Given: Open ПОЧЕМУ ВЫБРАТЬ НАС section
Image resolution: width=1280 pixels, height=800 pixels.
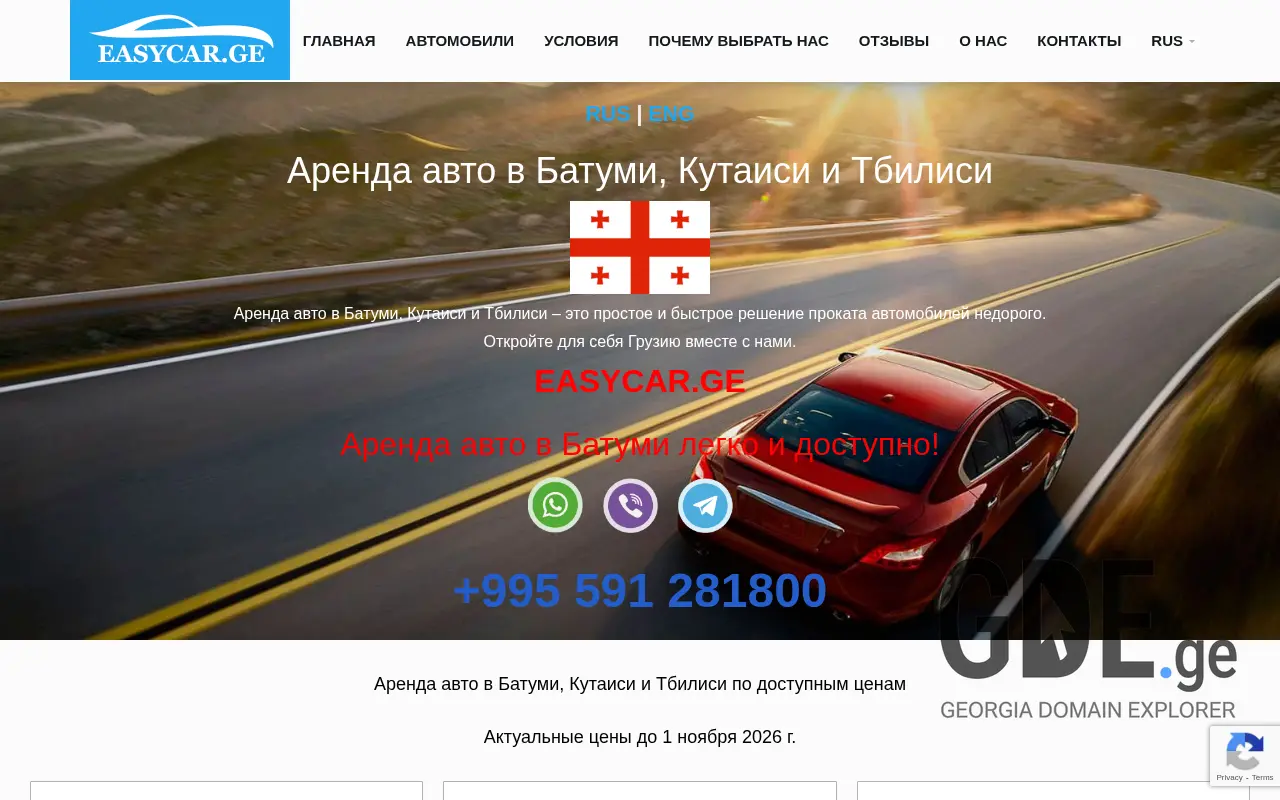Looking at the screenshot, I should 738,40.
